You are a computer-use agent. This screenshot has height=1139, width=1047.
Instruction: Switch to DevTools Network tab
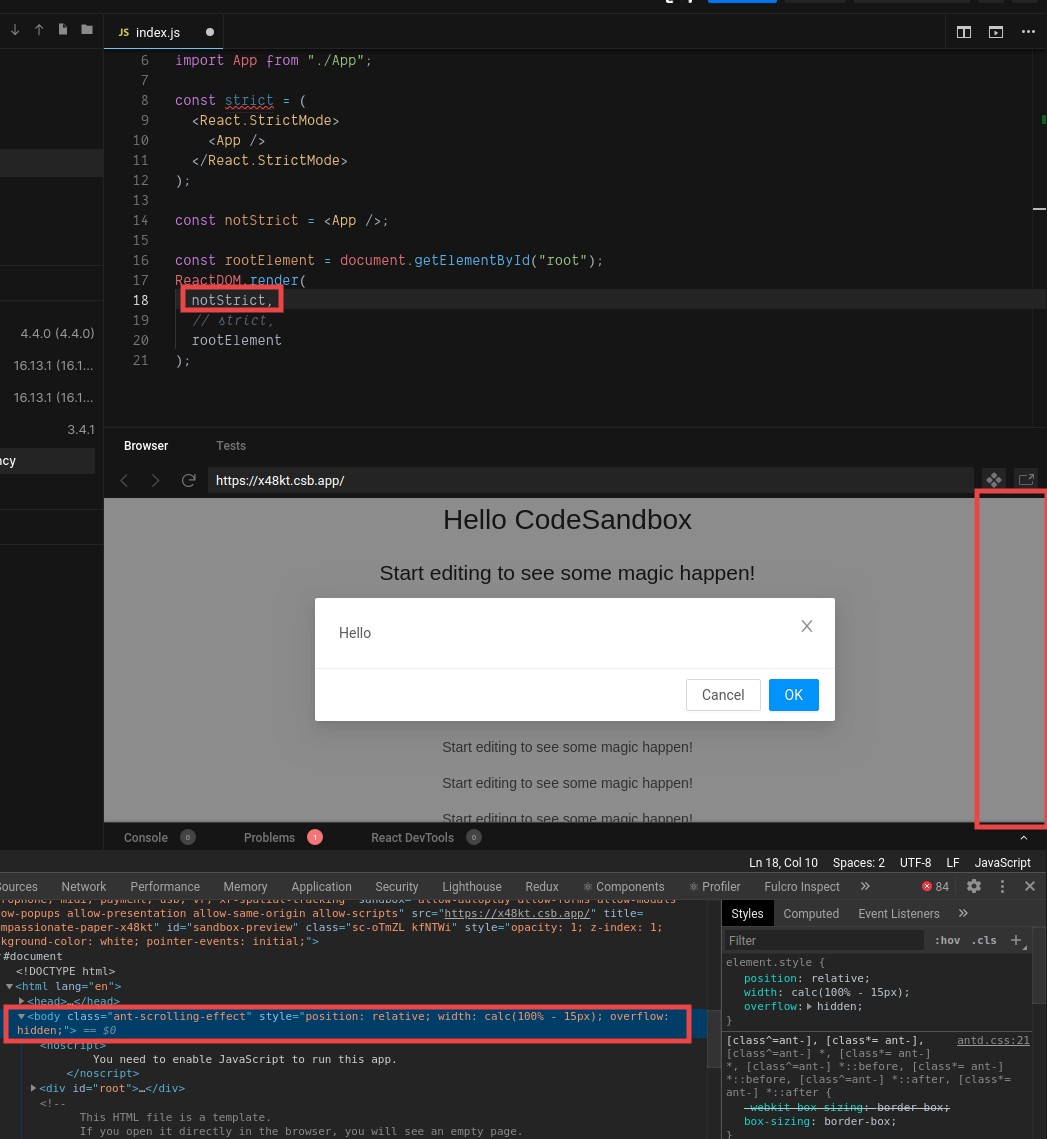[x=84, y=886]
